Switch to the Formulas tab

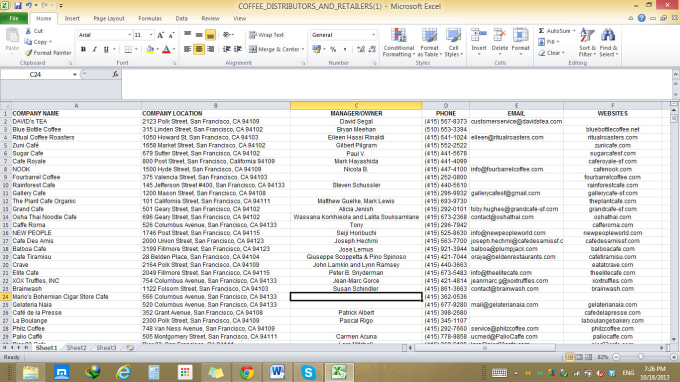[150, 19]
